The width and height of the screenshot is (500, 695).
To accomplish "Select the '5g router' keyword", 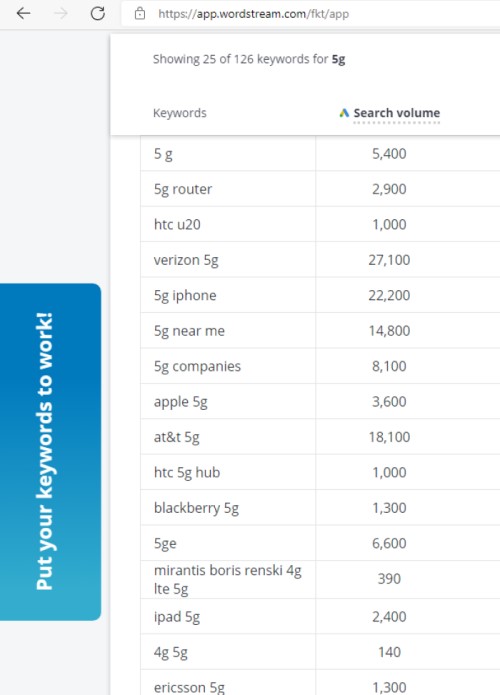I will tap(183, 189).
